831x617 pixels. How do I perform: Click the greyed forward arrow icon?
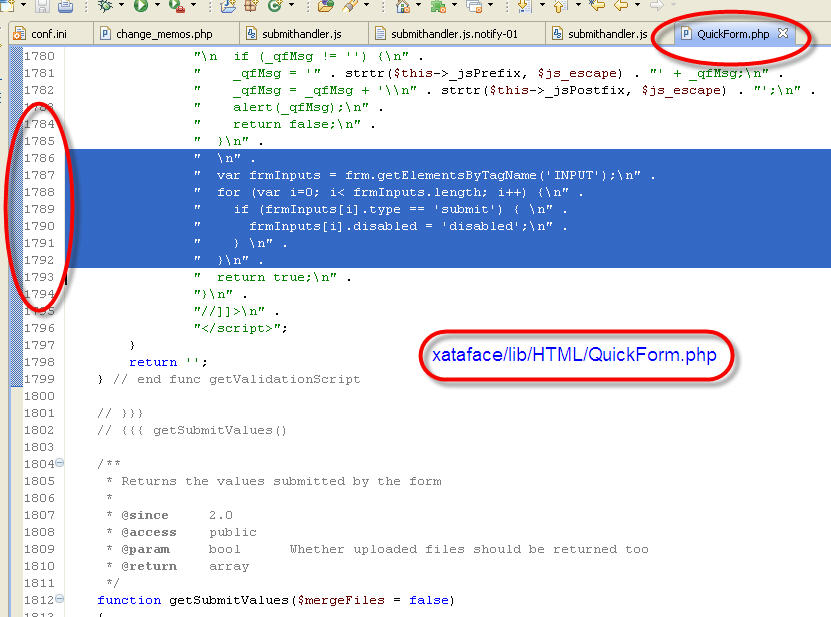[x=657, y=5]
